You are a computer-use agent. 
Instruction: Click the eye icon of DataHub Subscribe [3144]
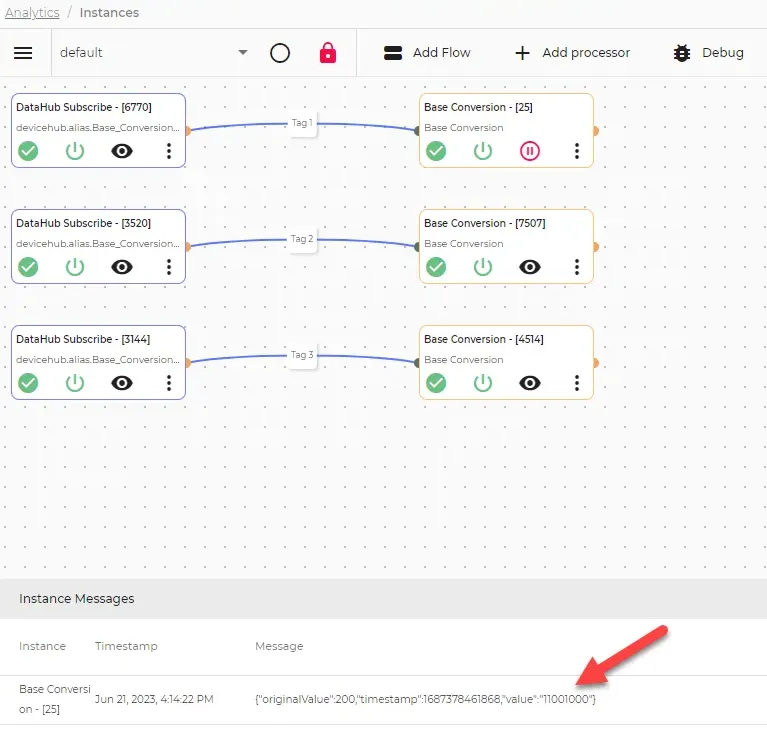[122, 383]
